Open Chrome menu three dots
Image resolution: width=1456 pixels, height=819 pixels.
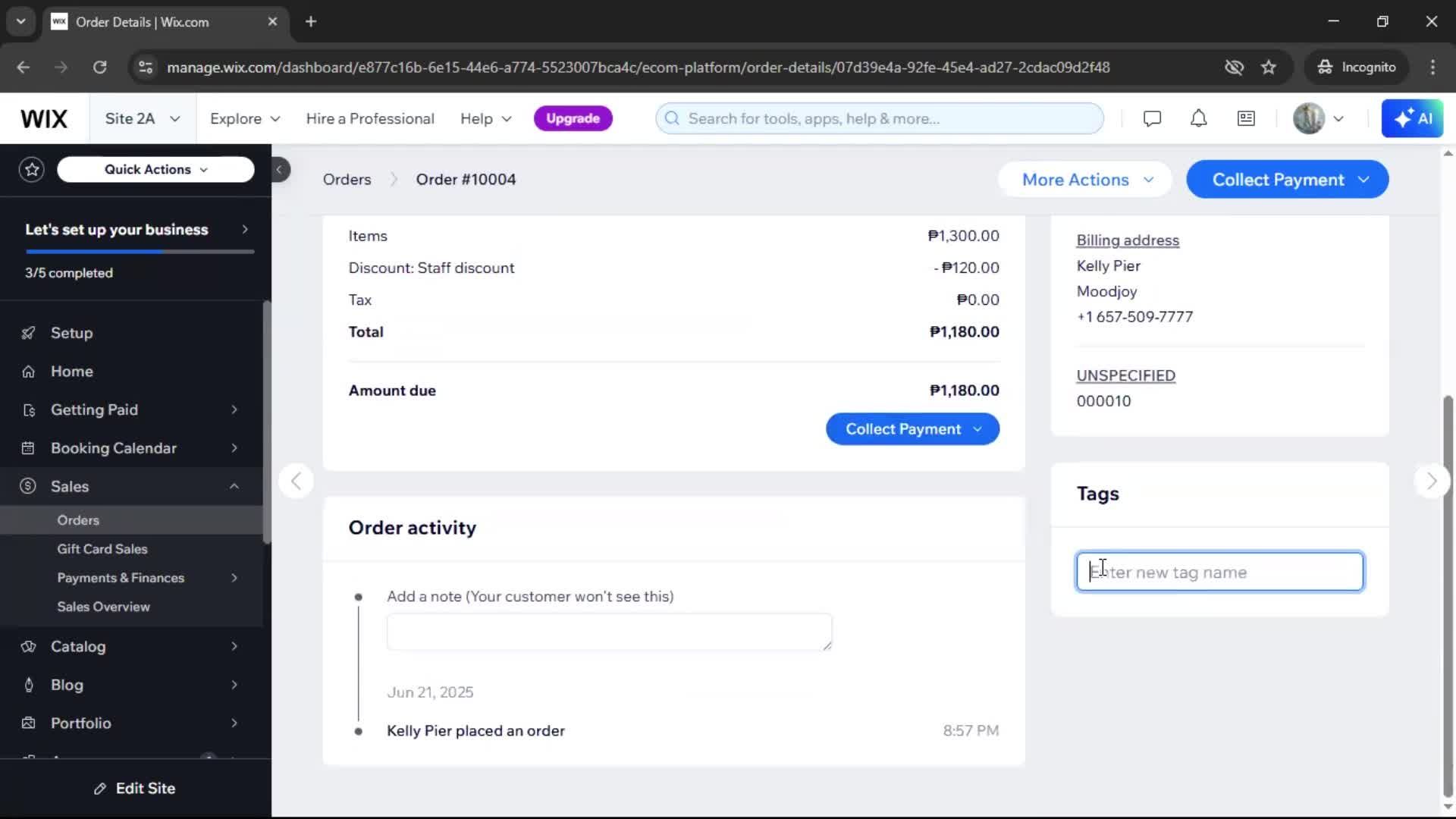point(1432,67)
